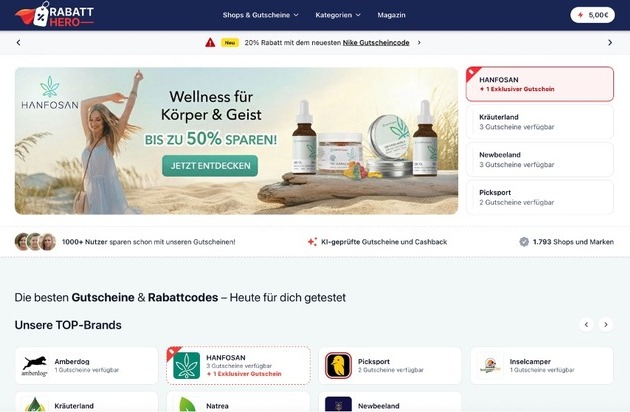630x412 pixels.
Task: Expand the Kategorien menu
Action: [x=338, y=15]
